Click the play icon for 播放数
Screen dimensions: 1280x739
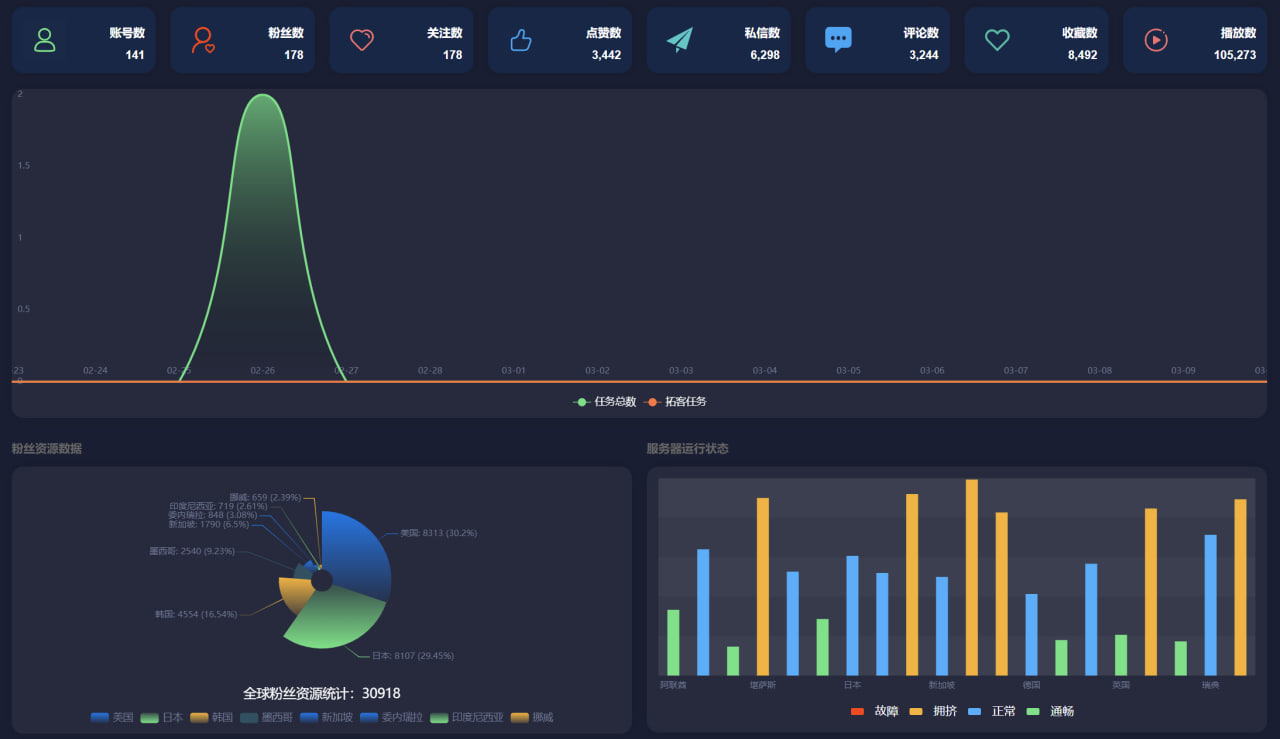(x=1156, y=40)
